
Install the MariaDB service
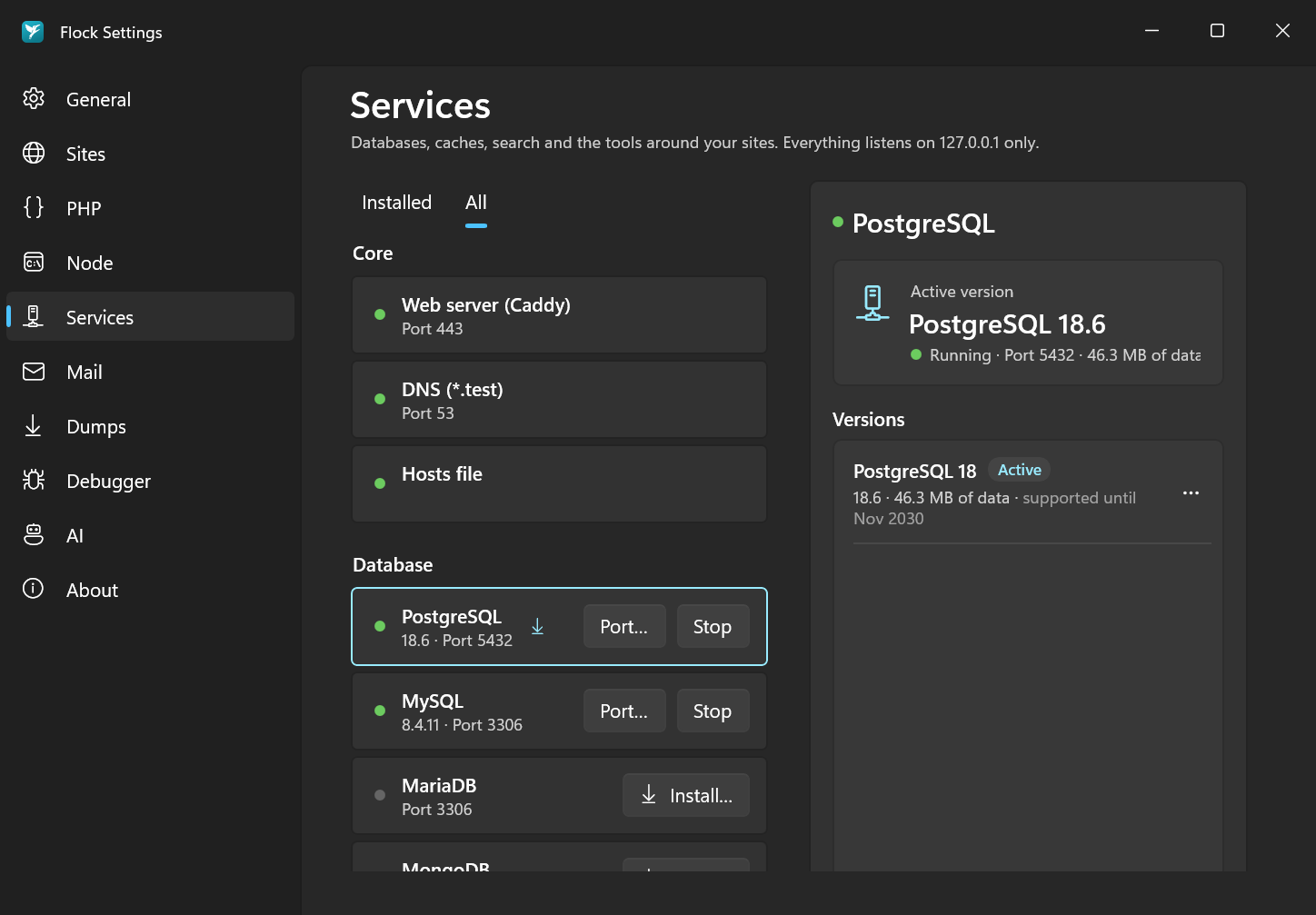[686, 795]
